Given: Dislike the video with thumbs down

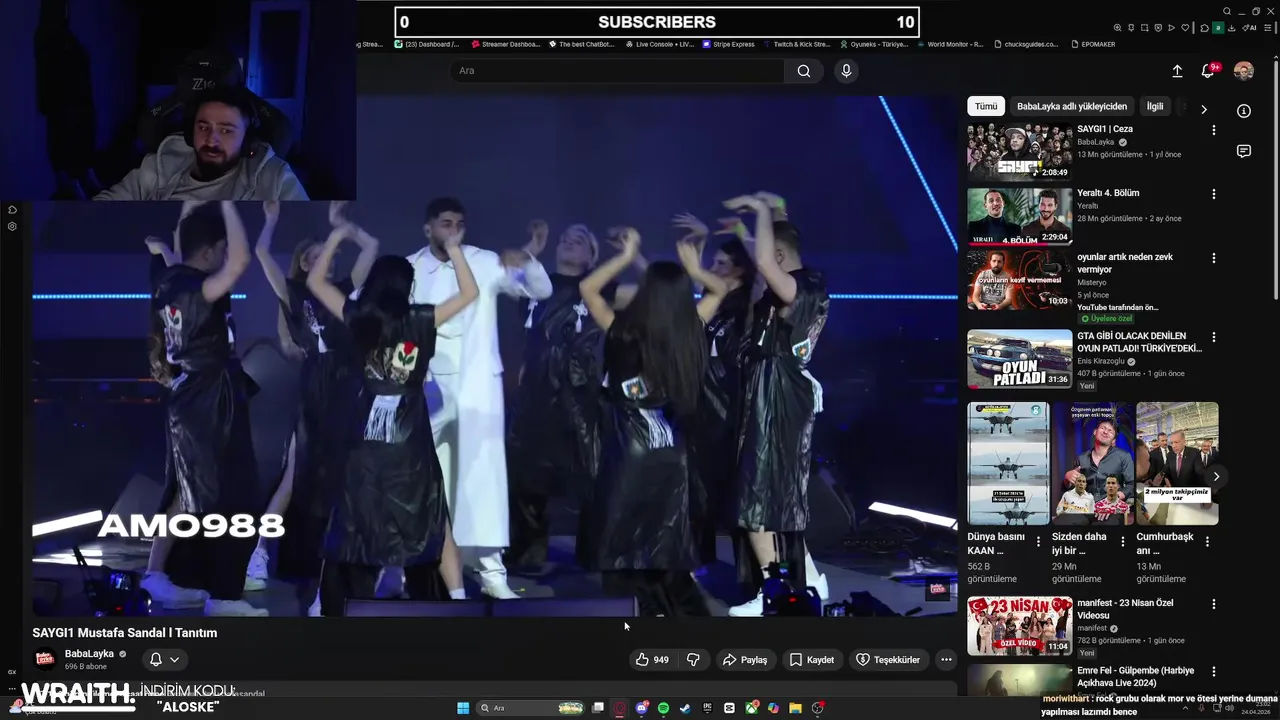Looking at the screenshot, I should click(693, 660).
